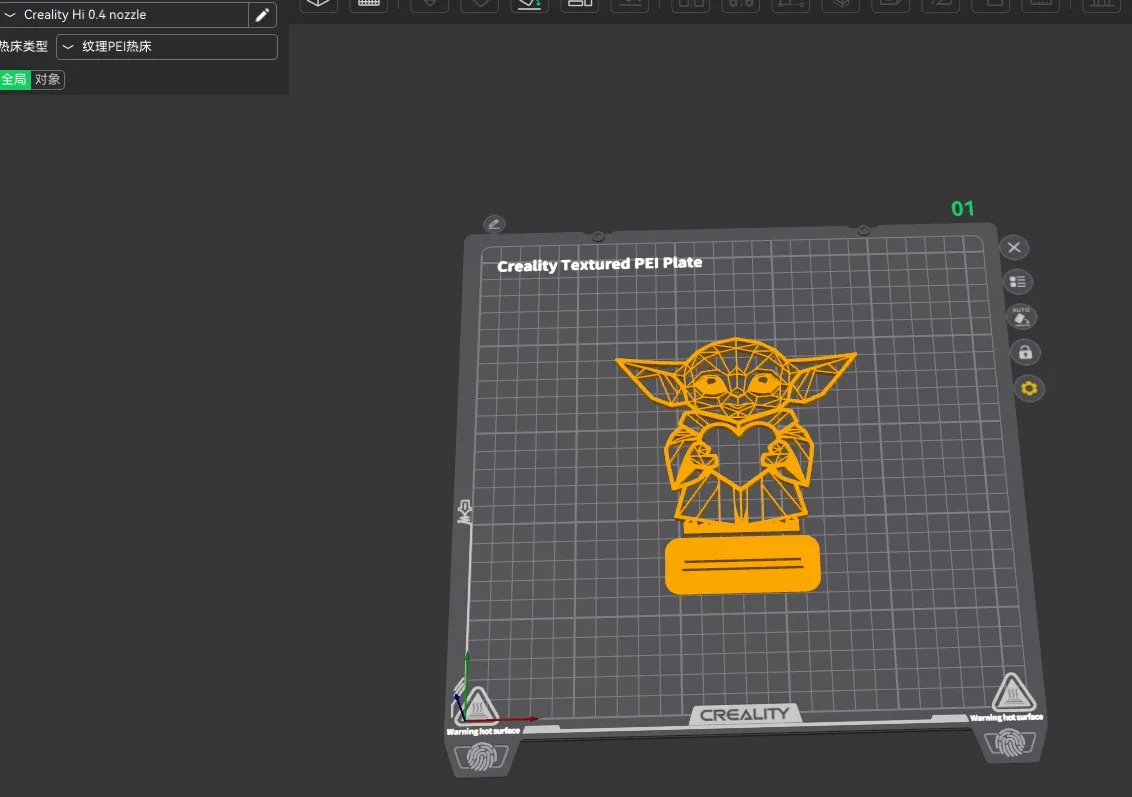
Task: Select the orange model's solid base
Action: point(742,565)
